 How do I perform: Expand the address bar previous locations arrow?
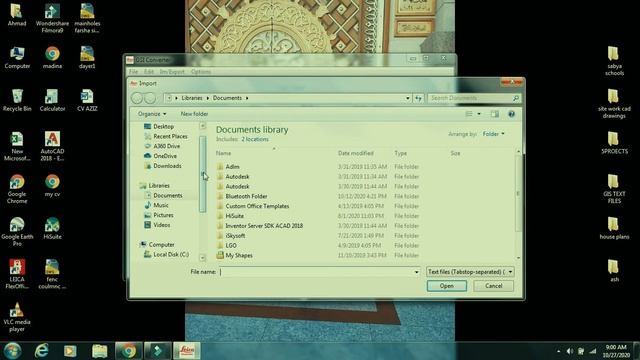pos(407,98)
